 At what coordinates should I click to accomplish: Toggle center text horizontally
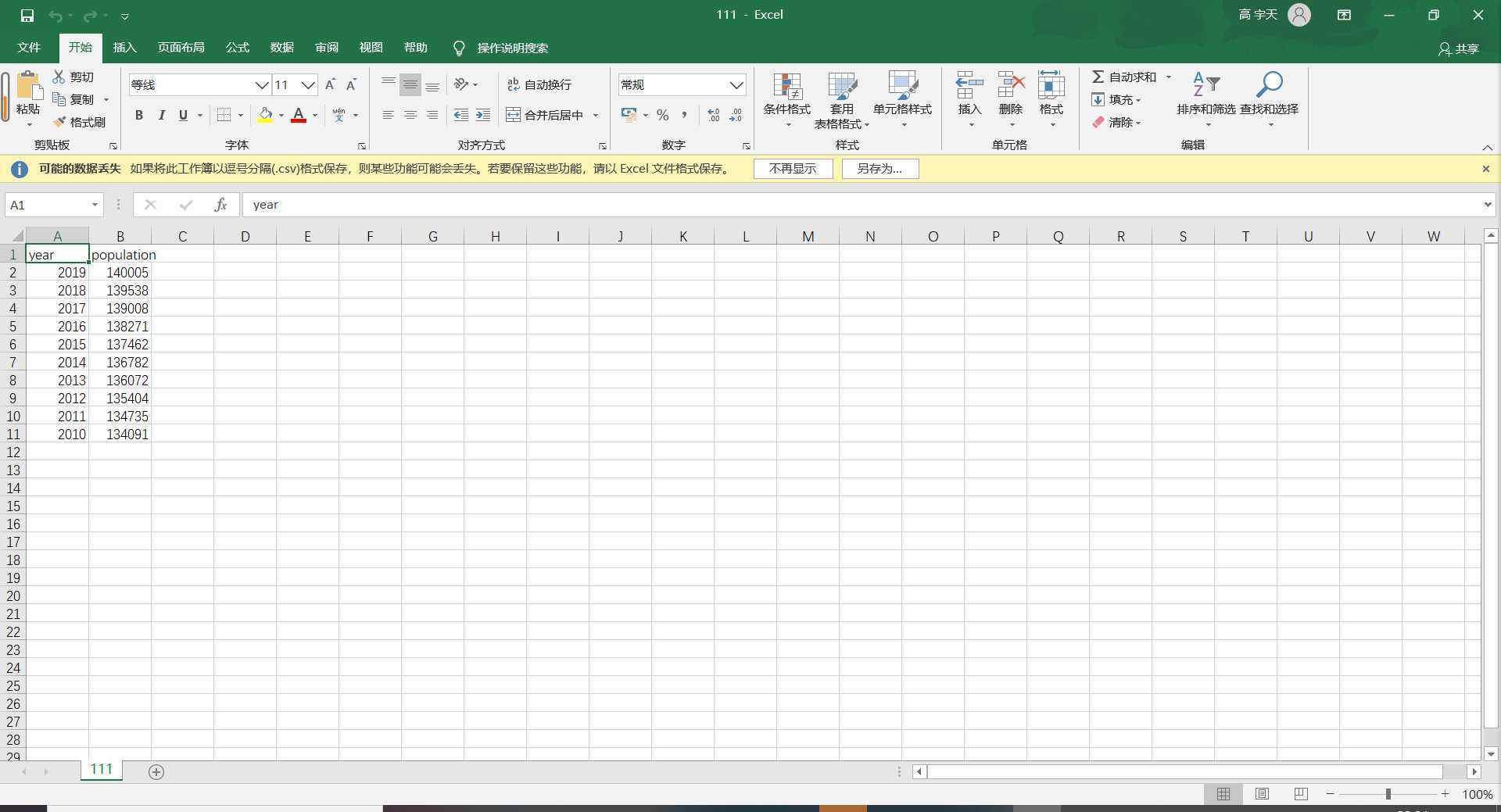pos(410,115)
